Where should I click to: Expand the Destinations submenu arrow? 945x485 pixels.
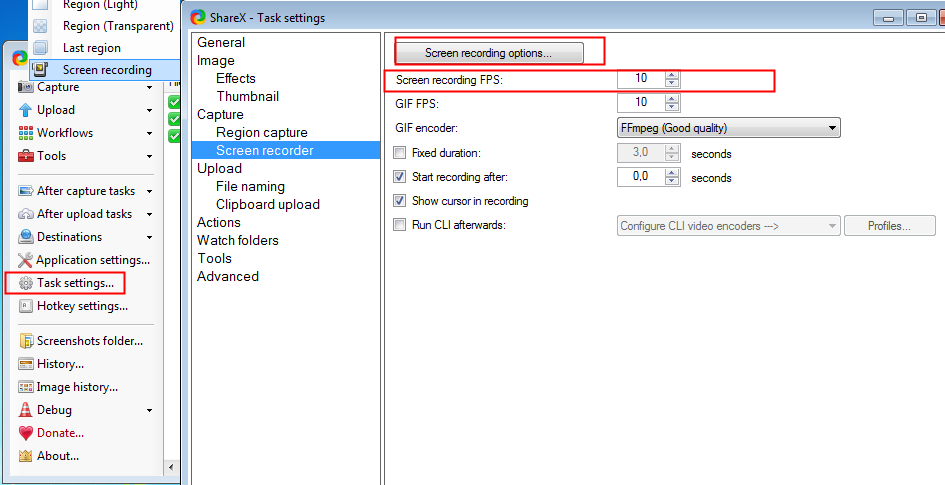tap(149, 237)
